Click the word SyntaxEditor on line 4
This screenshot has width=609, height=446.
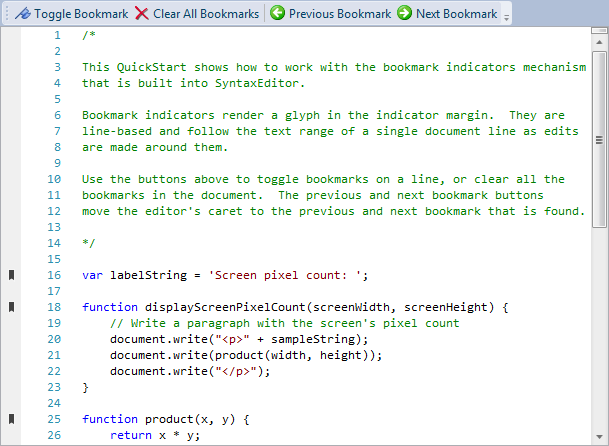click(x=257, y=83)
